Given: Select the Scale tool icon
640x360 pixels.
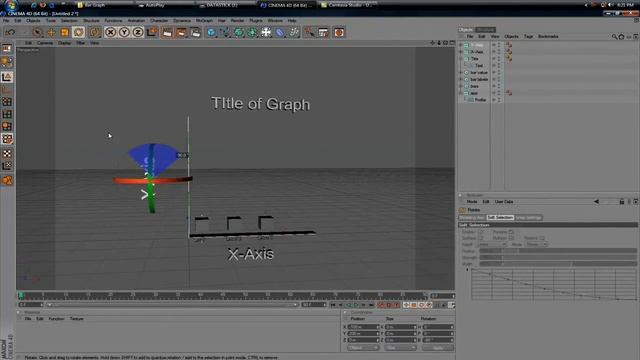Looking at the screenshot, I should point(64,32).
